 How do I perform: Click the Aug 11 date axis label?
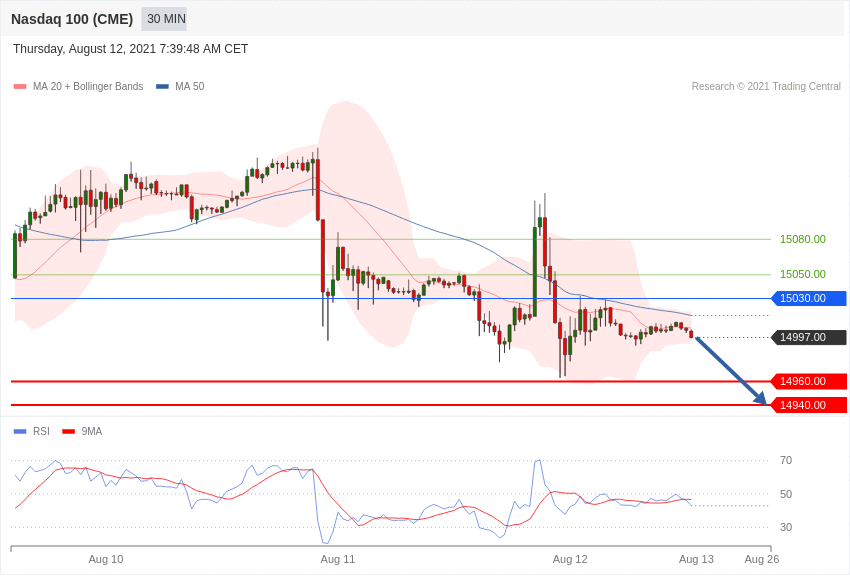(338, 559)
